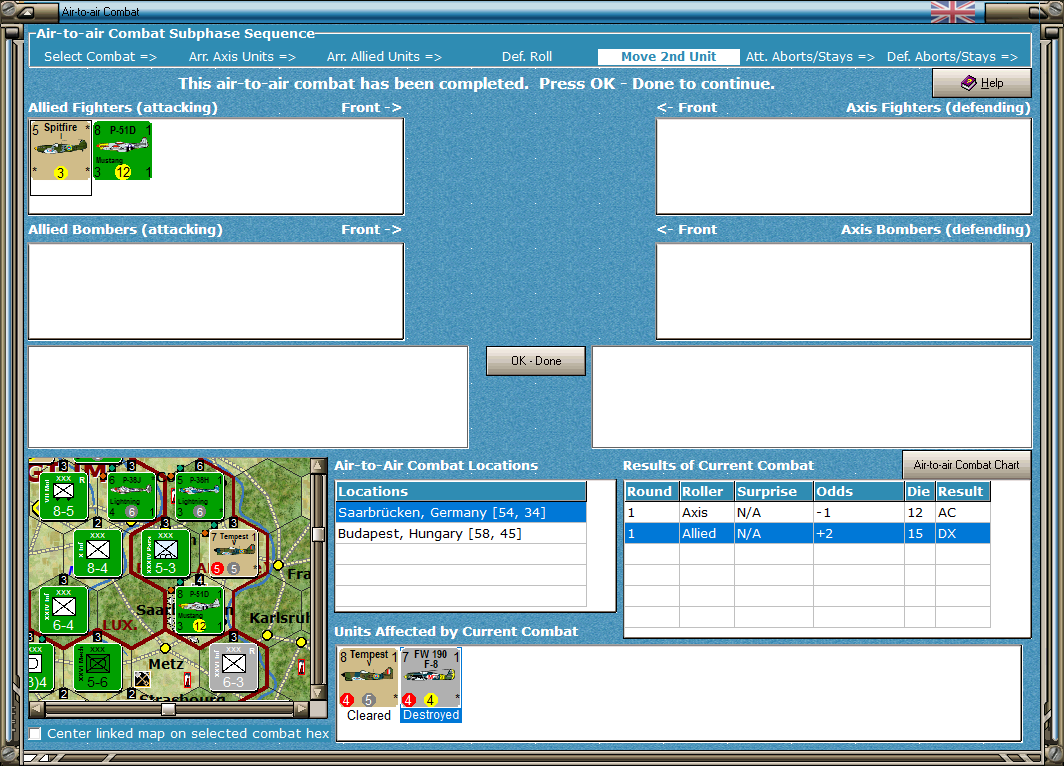This screenshot has width=1064, height=766.
Task: Select the Def. Roll subphase
Action: click(x=527, y=57)
